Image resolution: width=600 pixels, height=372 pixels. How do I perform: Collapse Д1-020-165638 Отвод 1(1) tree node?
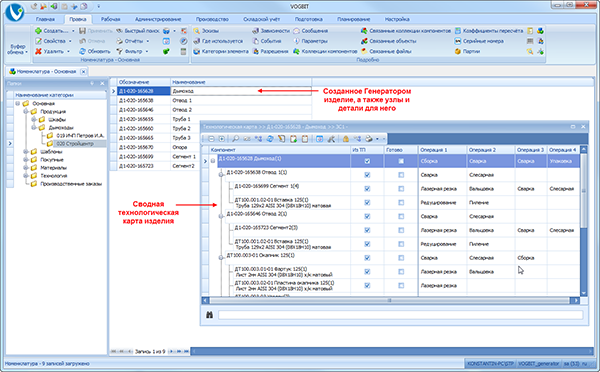[x=221, y=175]
